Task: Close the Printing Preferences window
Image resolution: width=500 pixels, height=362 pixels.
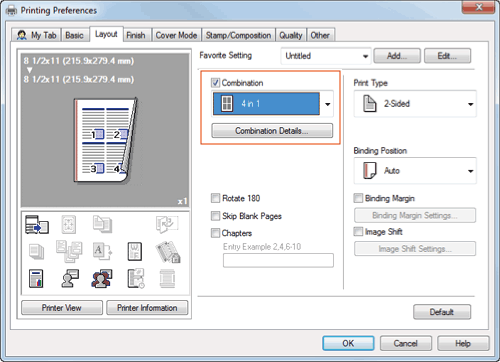Action: [479, 7]
